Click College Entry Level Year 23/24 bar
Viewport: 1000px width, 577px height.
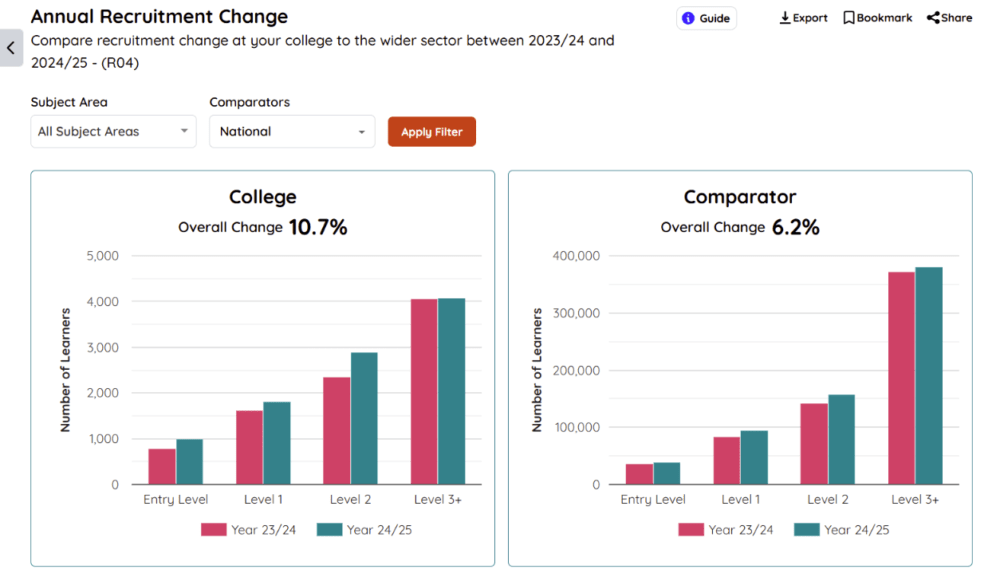click(162, 466)
